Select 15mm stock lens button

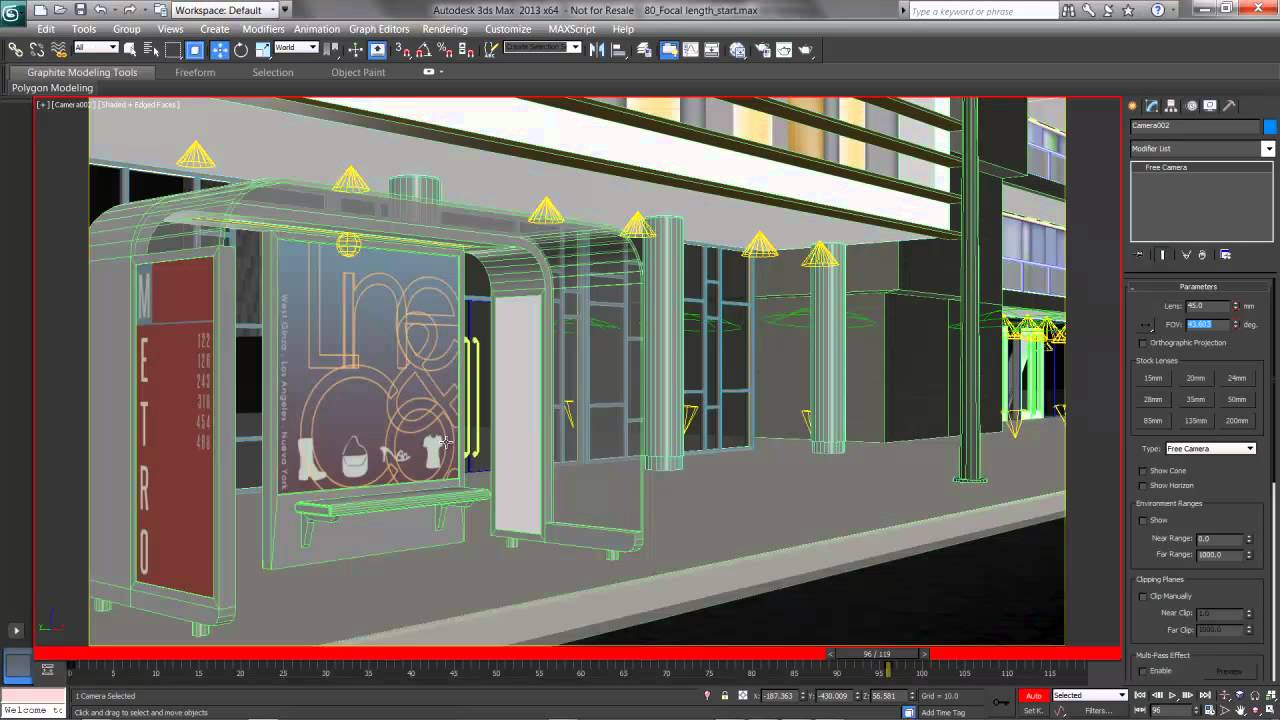pyautogui.click(x=1154, y=378)
